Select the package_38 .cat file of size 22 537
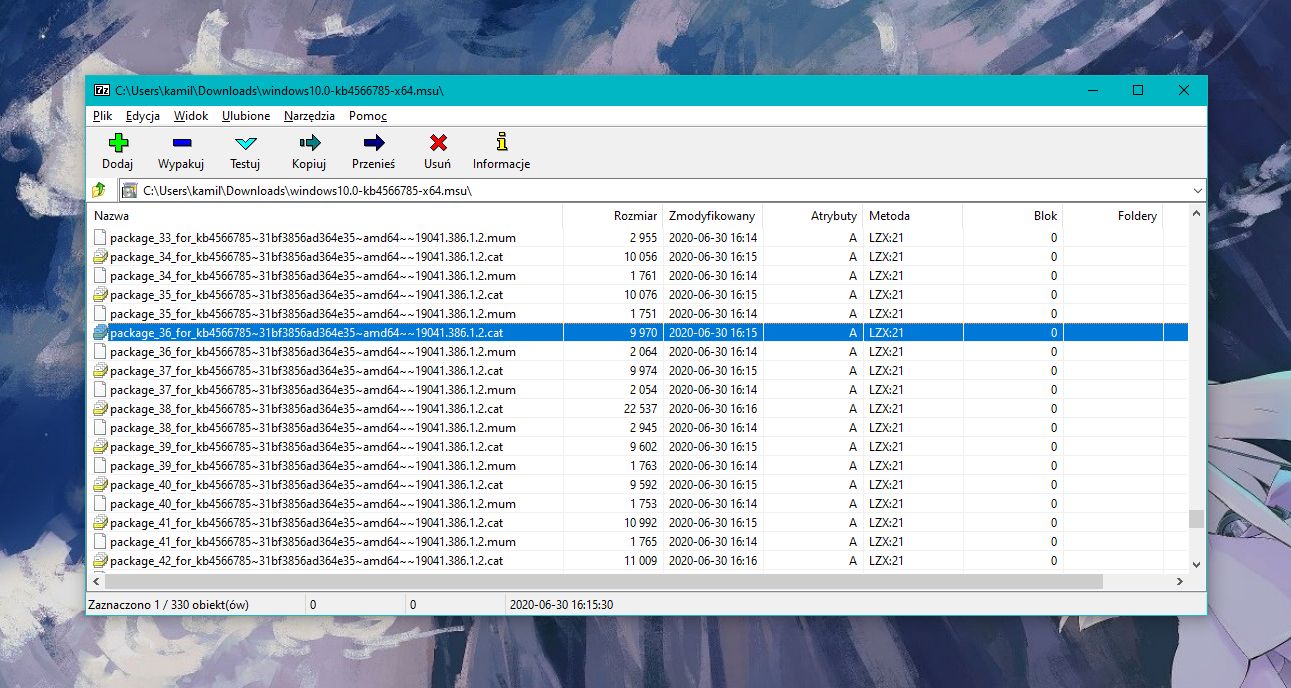The image size is (1291, 688). click(x=306, y=409)
